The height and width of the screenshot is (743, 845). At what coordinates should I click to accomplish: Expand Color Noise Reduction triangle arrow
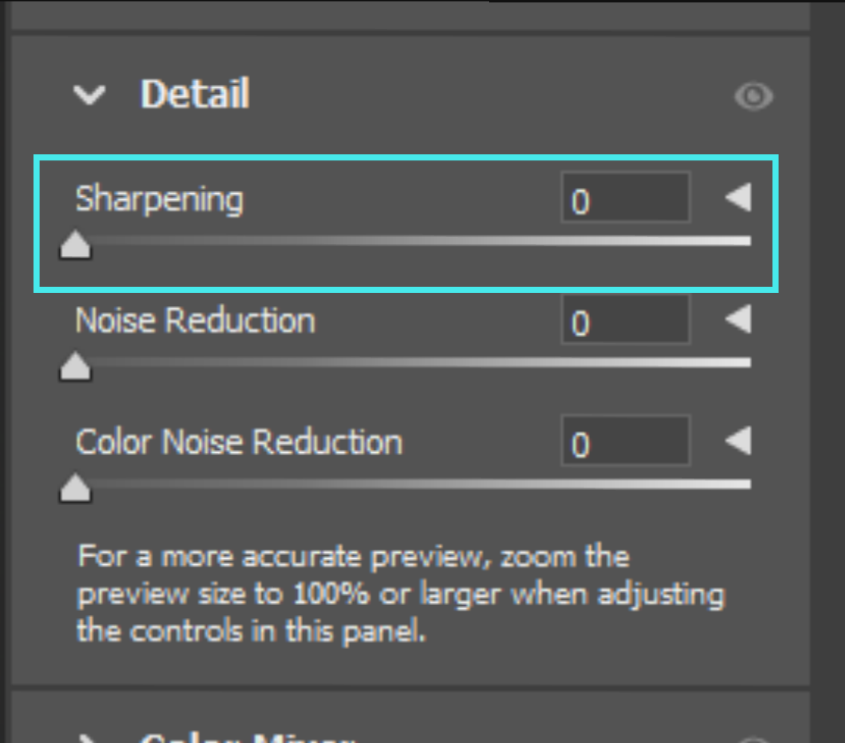point(738,441)
